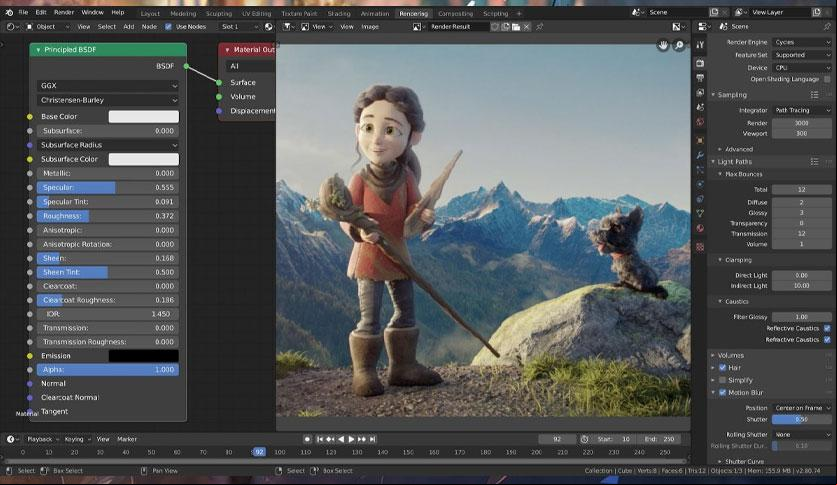Toggle the Motion Blur checkbox
This screenshot has width=837, height=485.
point(722,393)
